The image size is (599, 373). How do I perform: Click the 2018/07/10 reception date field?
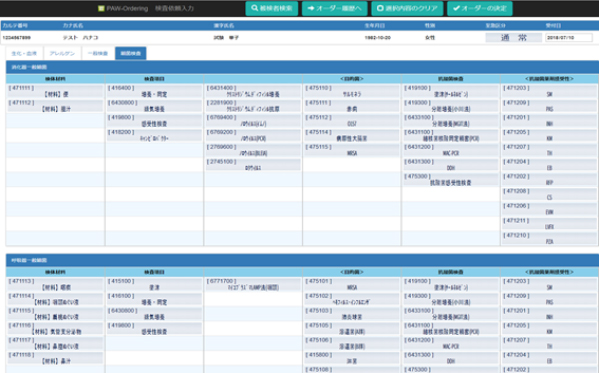(x=568, y=37)
